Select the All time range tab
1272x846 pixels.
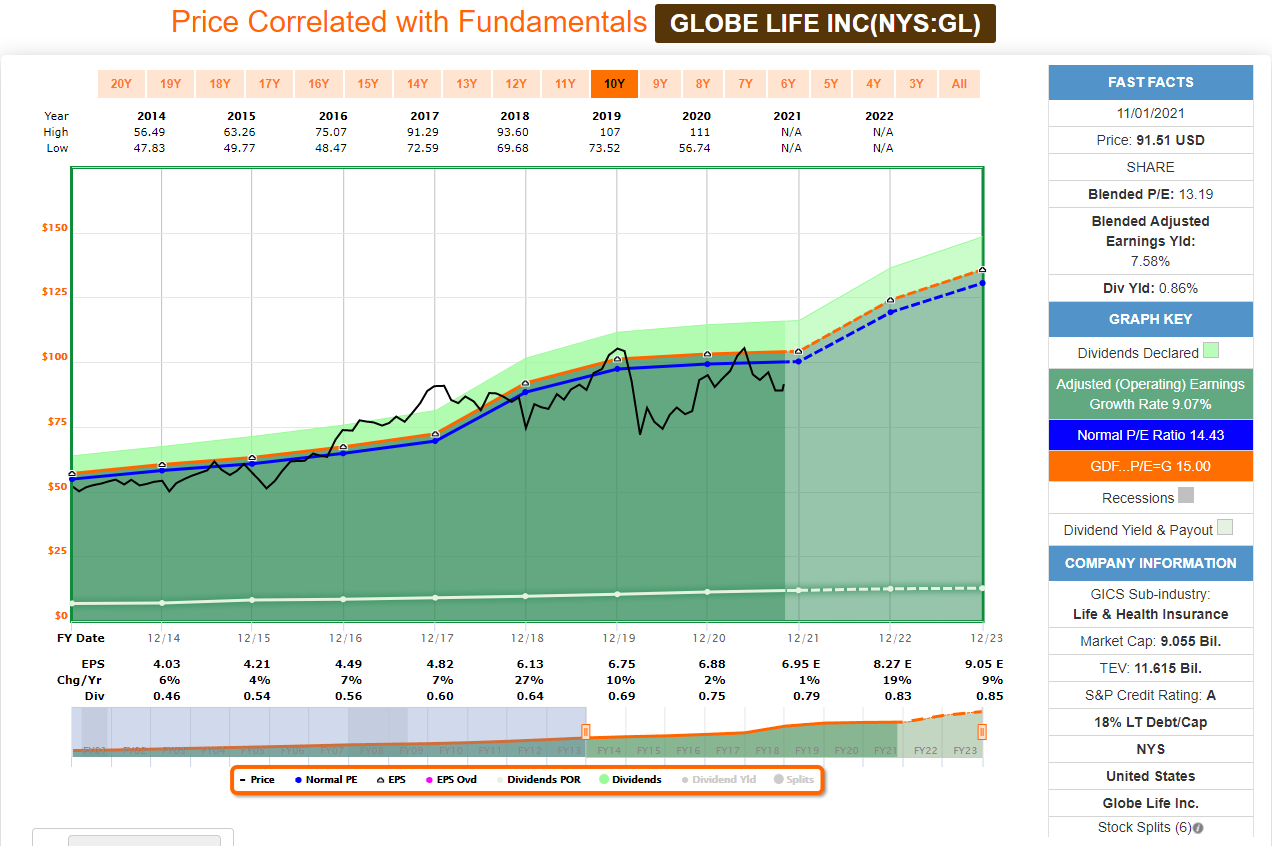[959, 84]
